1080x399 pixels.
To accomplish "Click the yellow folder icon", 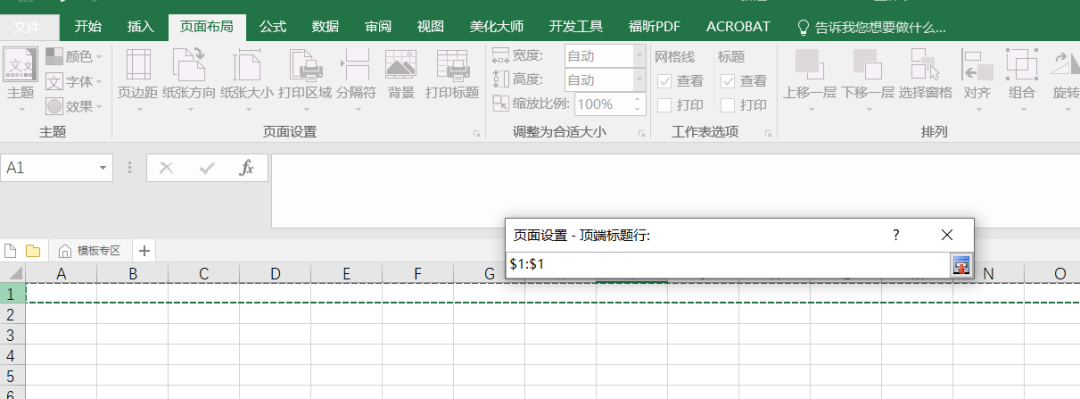I will coord(32,250).
